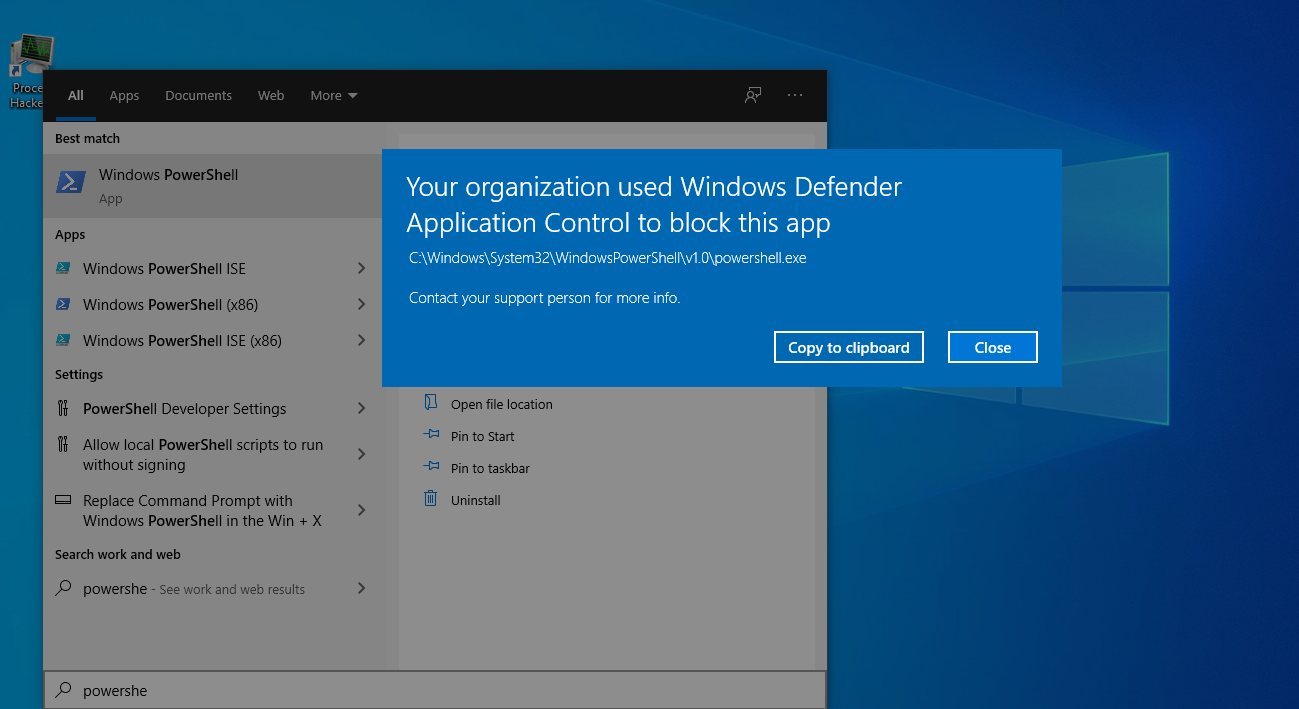Close the Application Control block dialog
The height and width of the screenshot is (709, 1299).
[993, 347]
